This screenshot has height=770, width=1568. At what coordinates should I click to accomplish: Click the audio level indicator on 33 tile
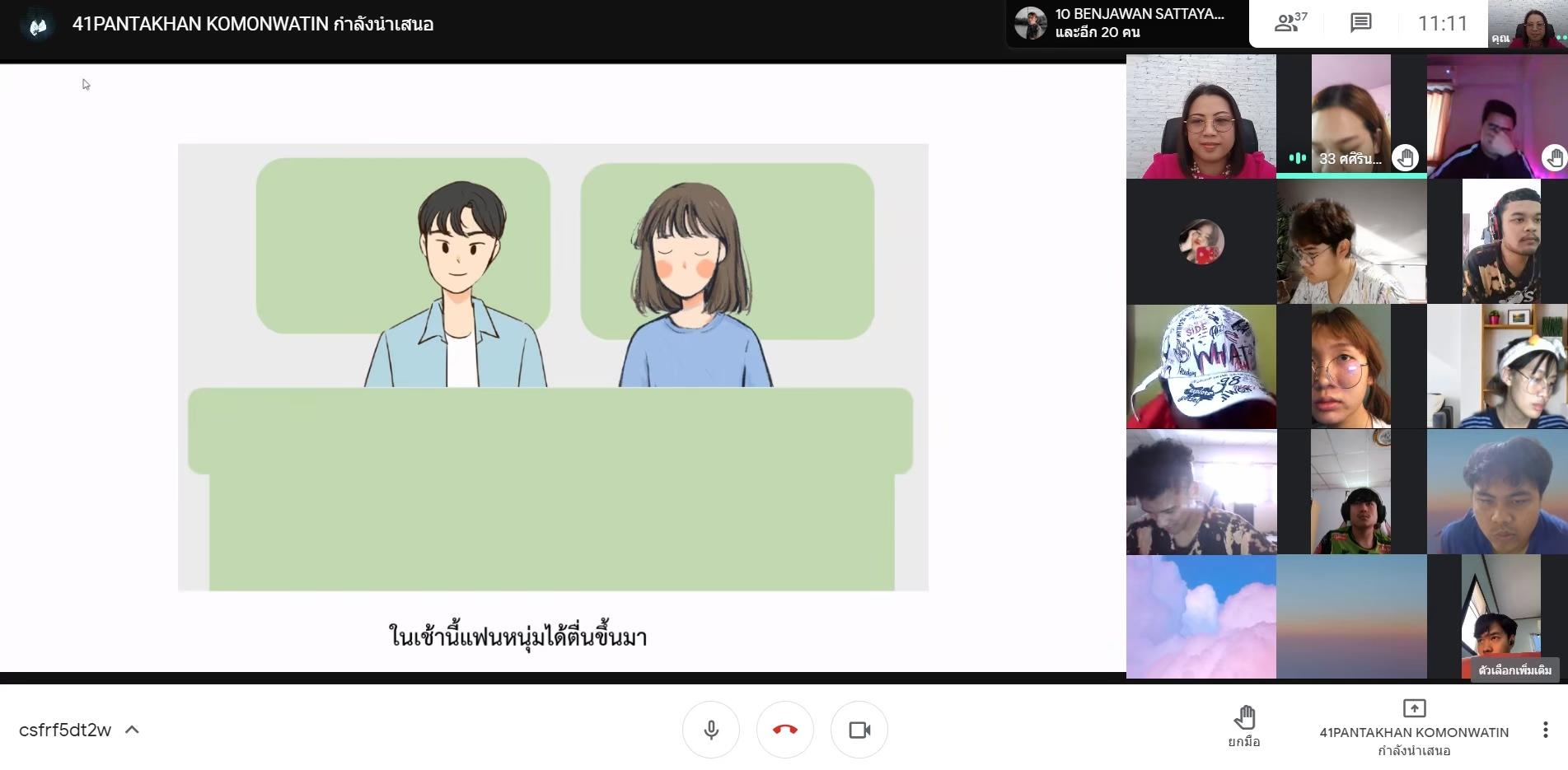point(1298,158)
